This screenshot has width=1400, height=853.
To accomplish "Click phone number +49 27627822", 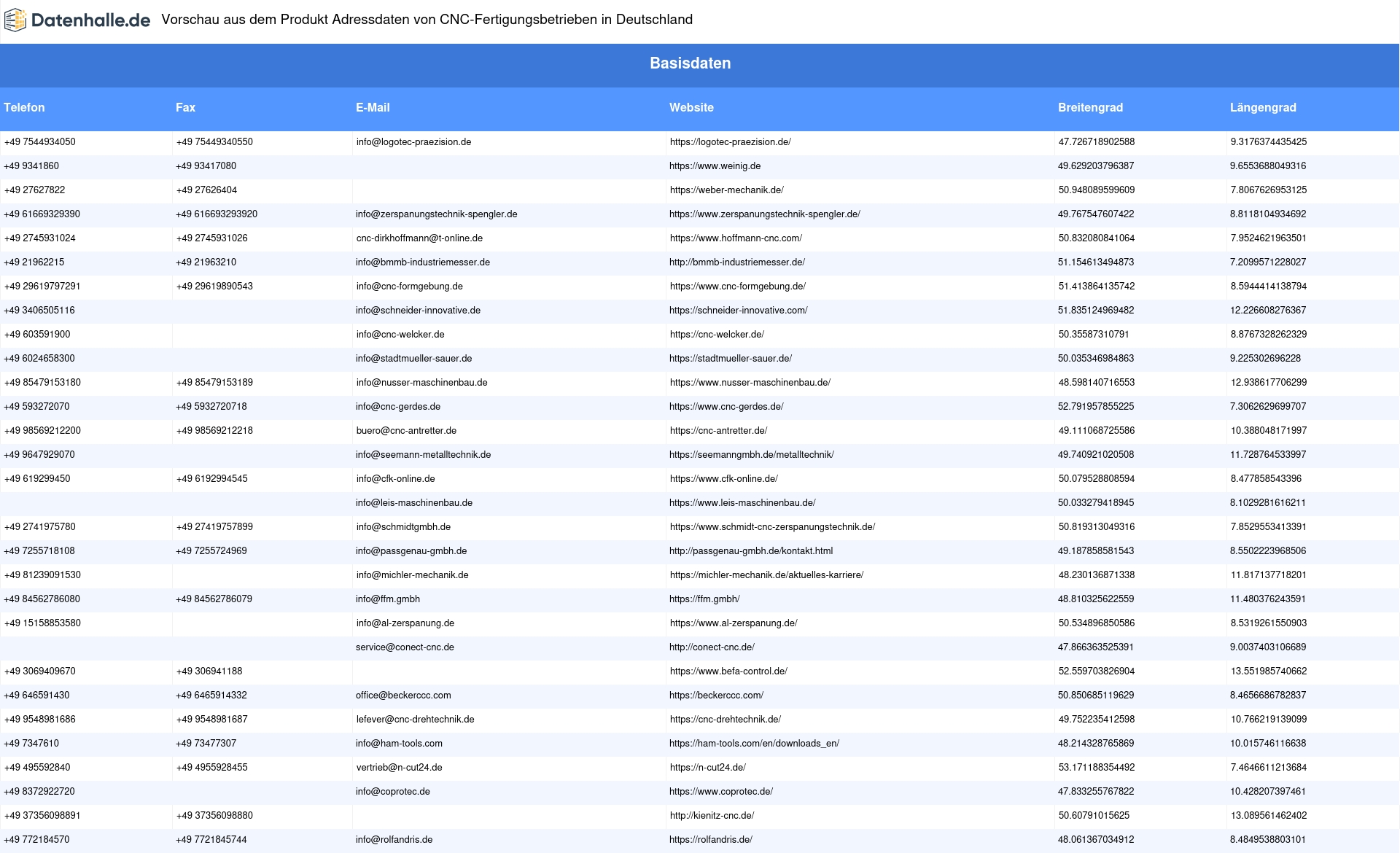I will [35, 190].
